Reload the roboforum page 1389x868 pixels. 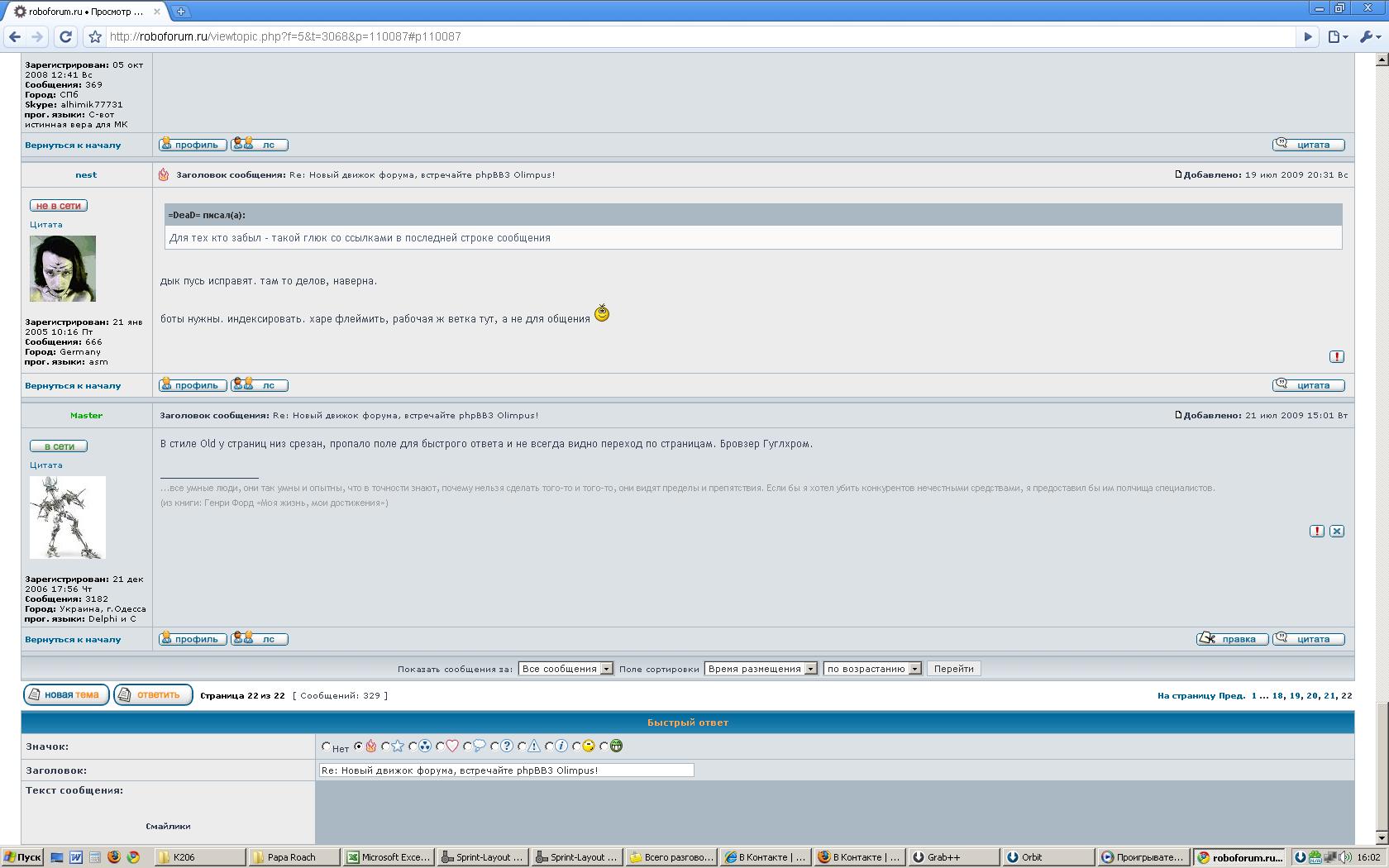(x=65, y=36)
